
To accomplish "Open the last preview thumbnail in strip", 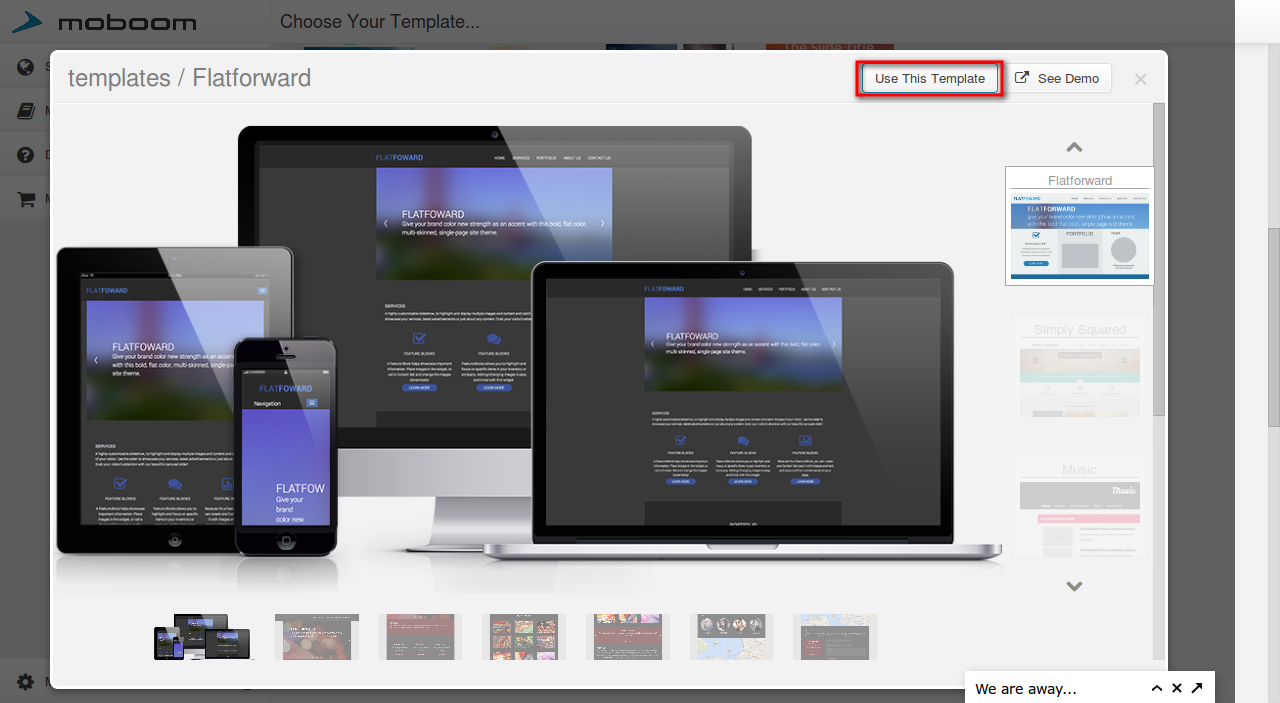I will tap(835, 637).
